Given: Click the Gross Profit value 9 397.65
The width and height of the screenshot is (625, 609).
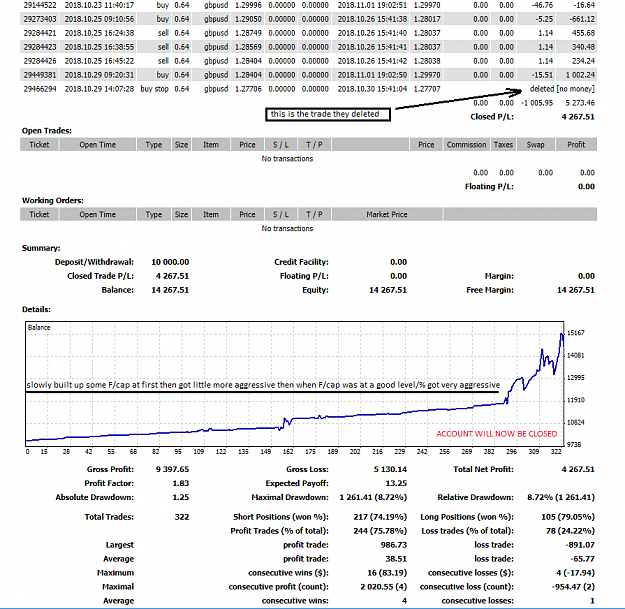Looking at the screenshot, I should 172,470.
